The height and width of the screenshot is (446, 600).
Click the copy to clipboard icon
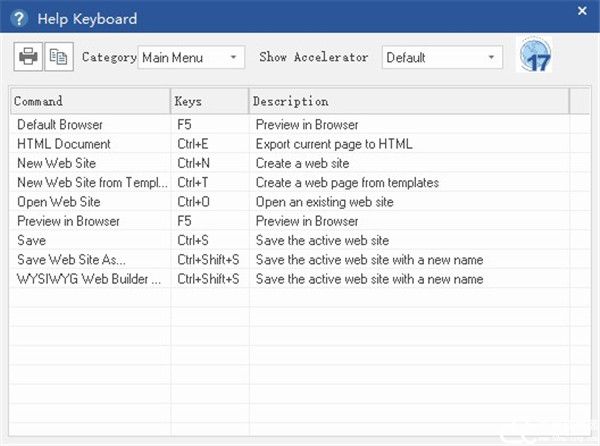(59, 57)
